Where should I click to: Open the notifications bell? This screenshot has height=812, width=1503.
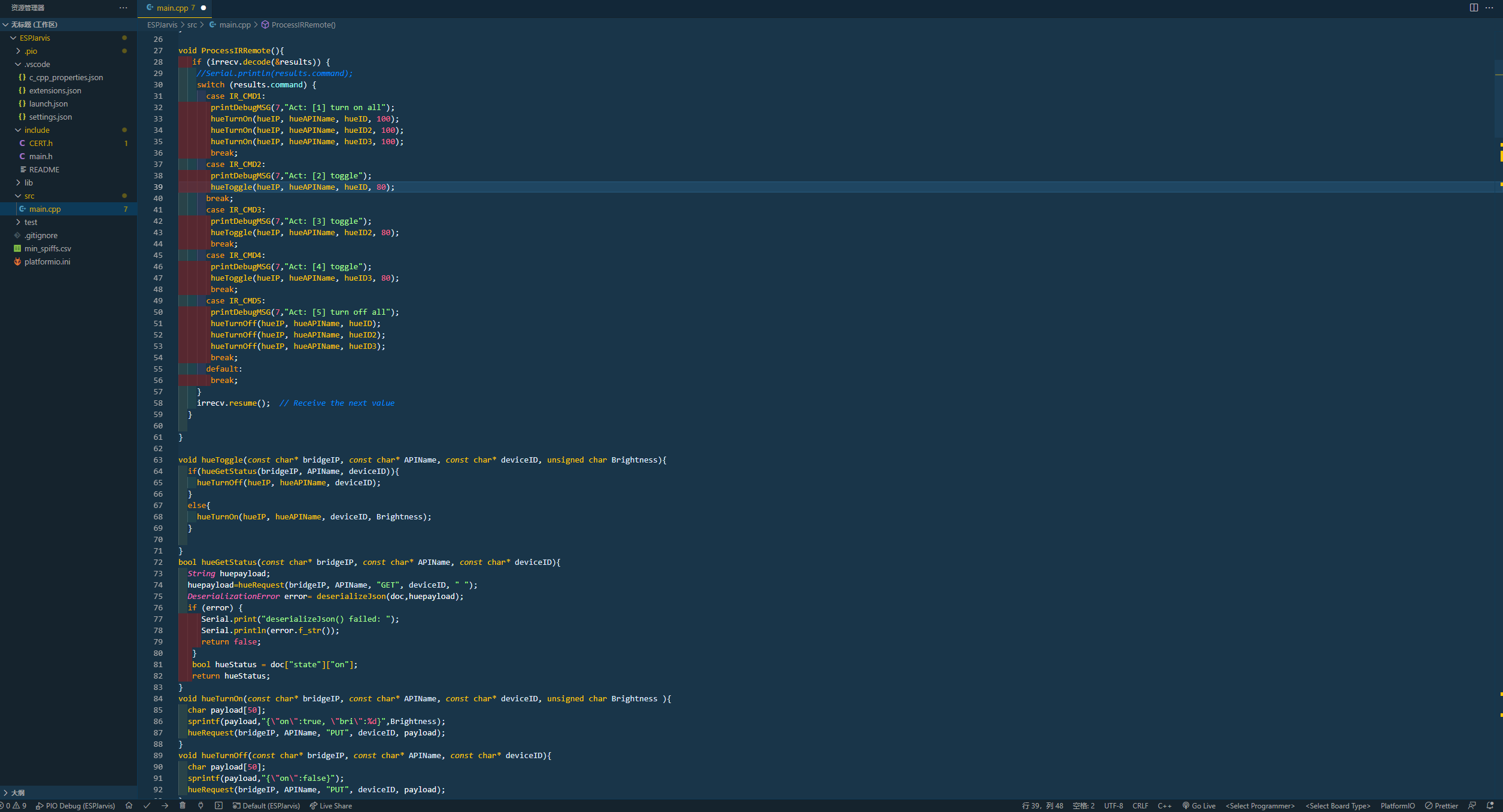point(1490,805)
